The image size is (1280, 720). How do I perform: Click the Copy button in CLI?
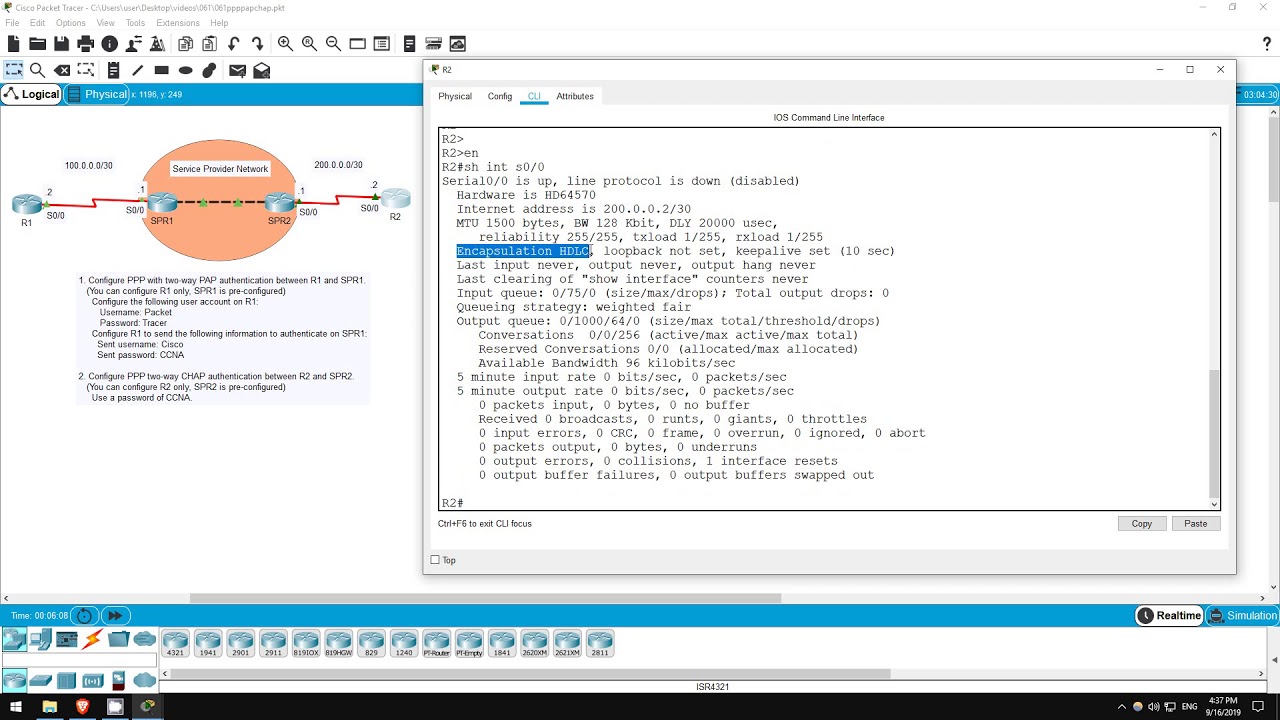[x=1141, y=523]
